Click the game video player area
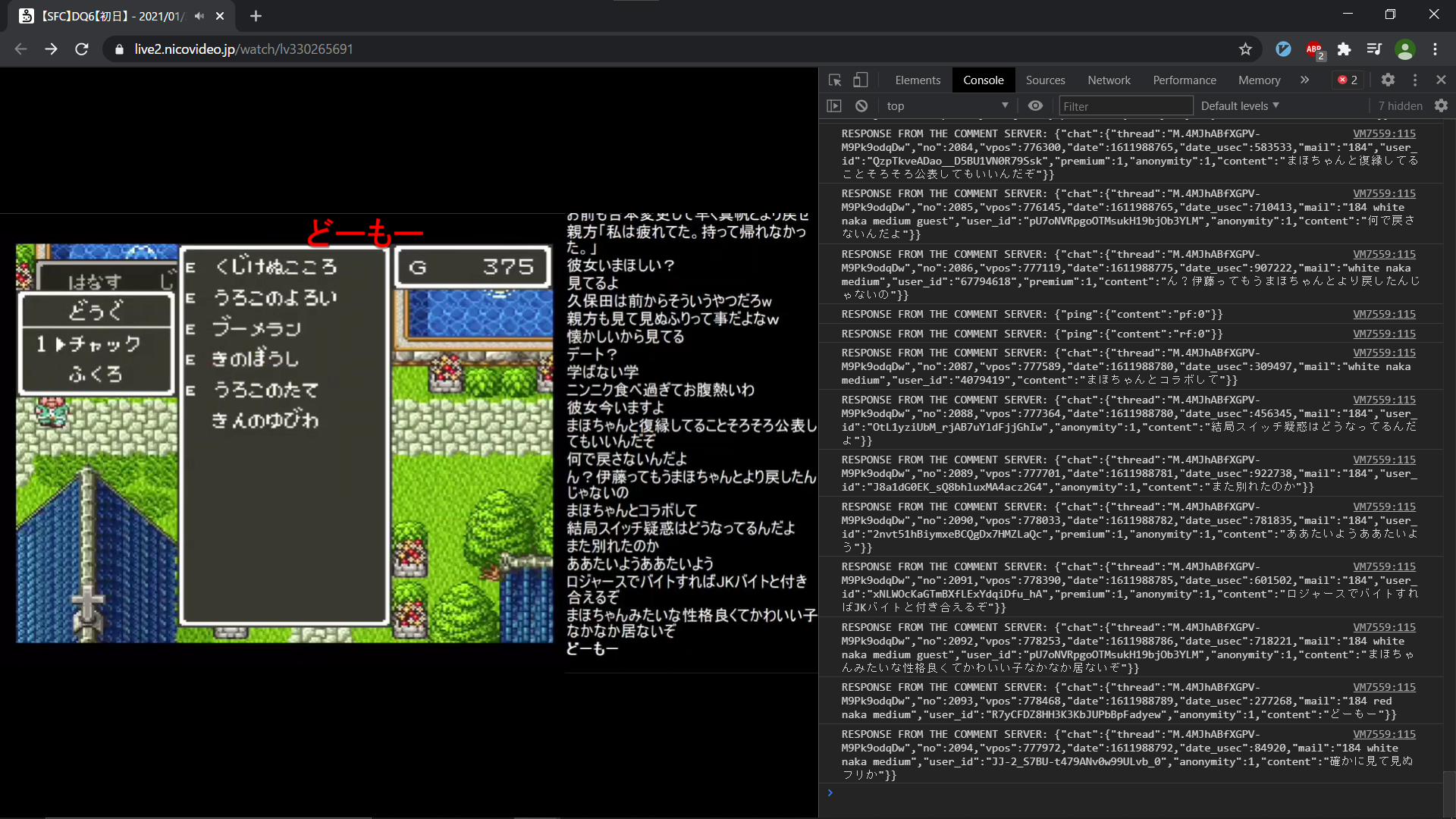The image size is (1456, 819). pyautogui.click(x=284, y=443)
